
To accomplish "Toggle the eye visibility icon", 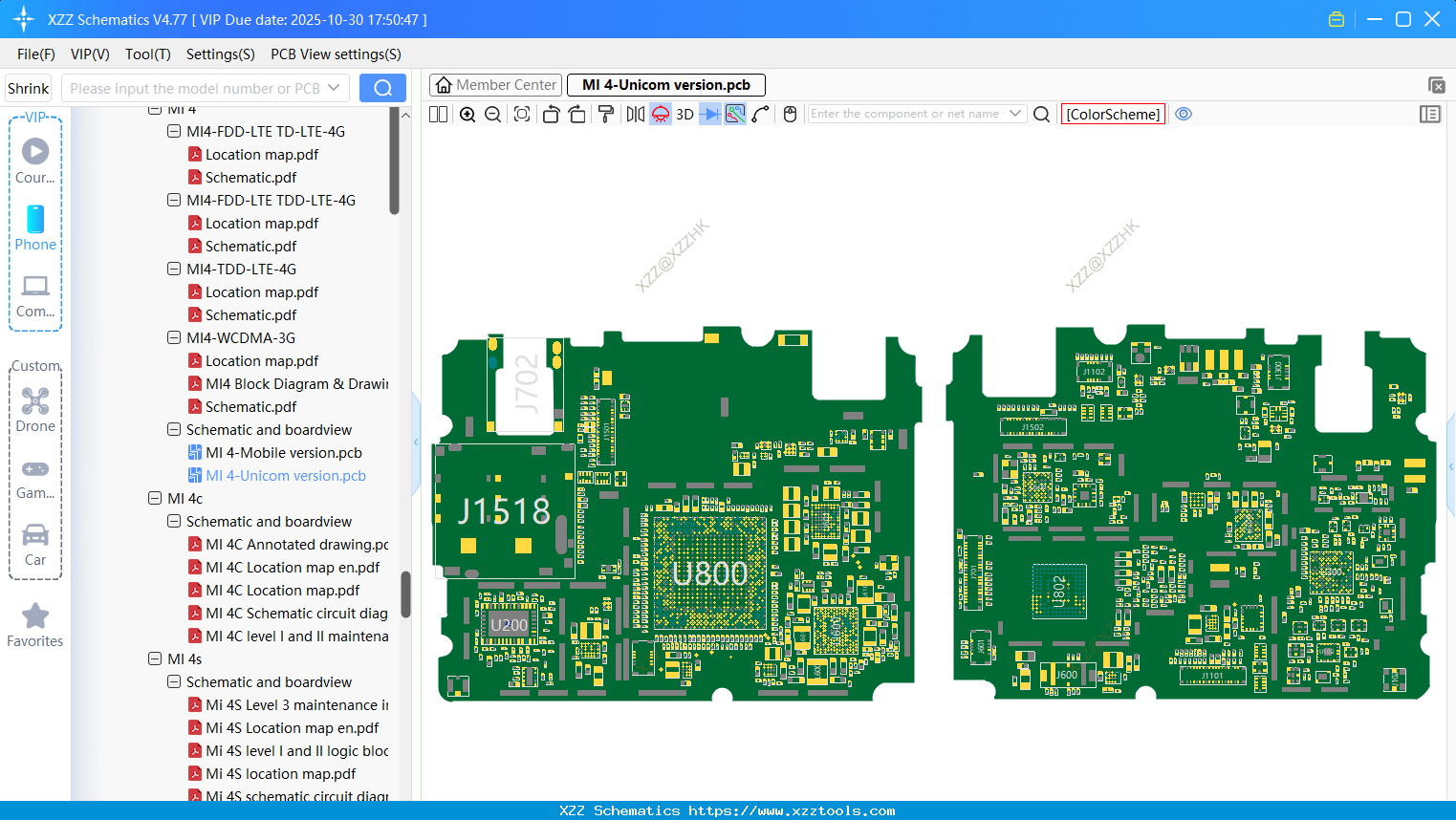I will tap(1184, 114).
